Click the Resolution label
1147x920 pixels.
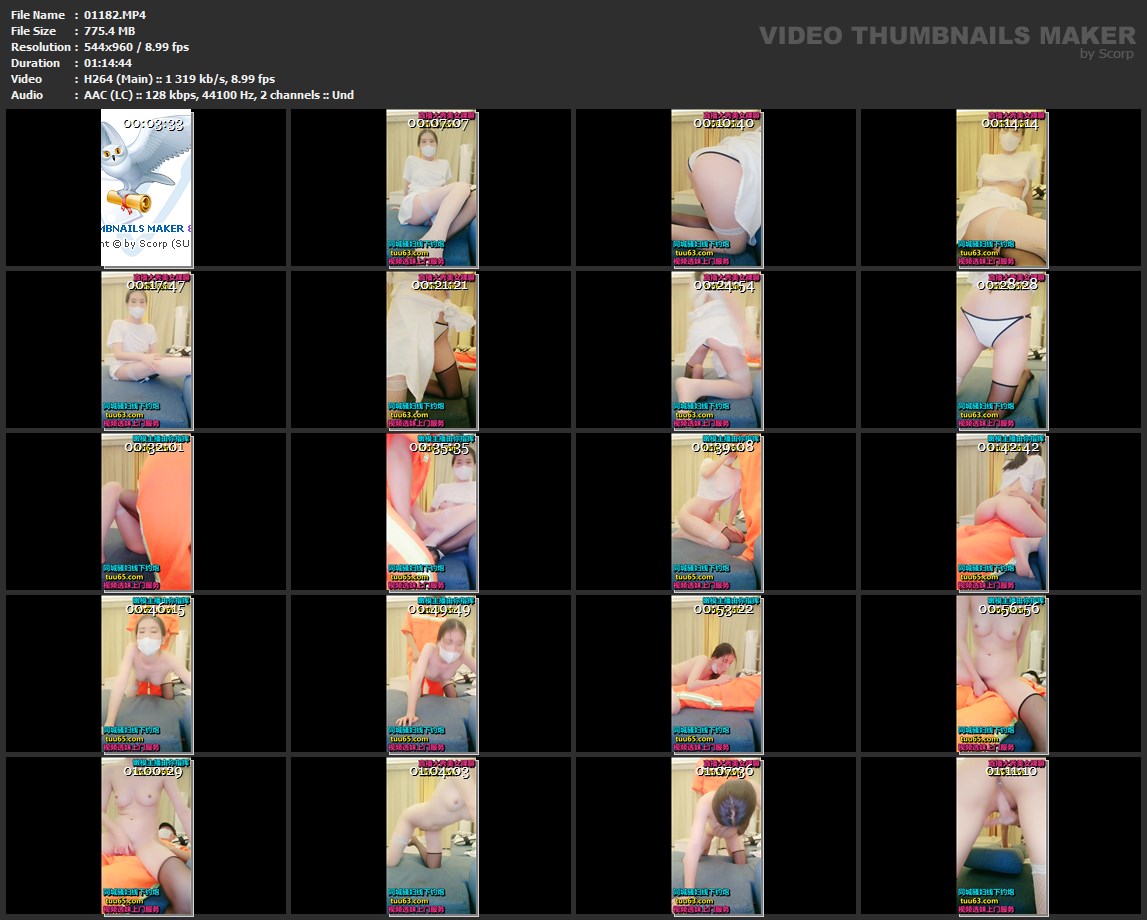[x=41, y=47]
